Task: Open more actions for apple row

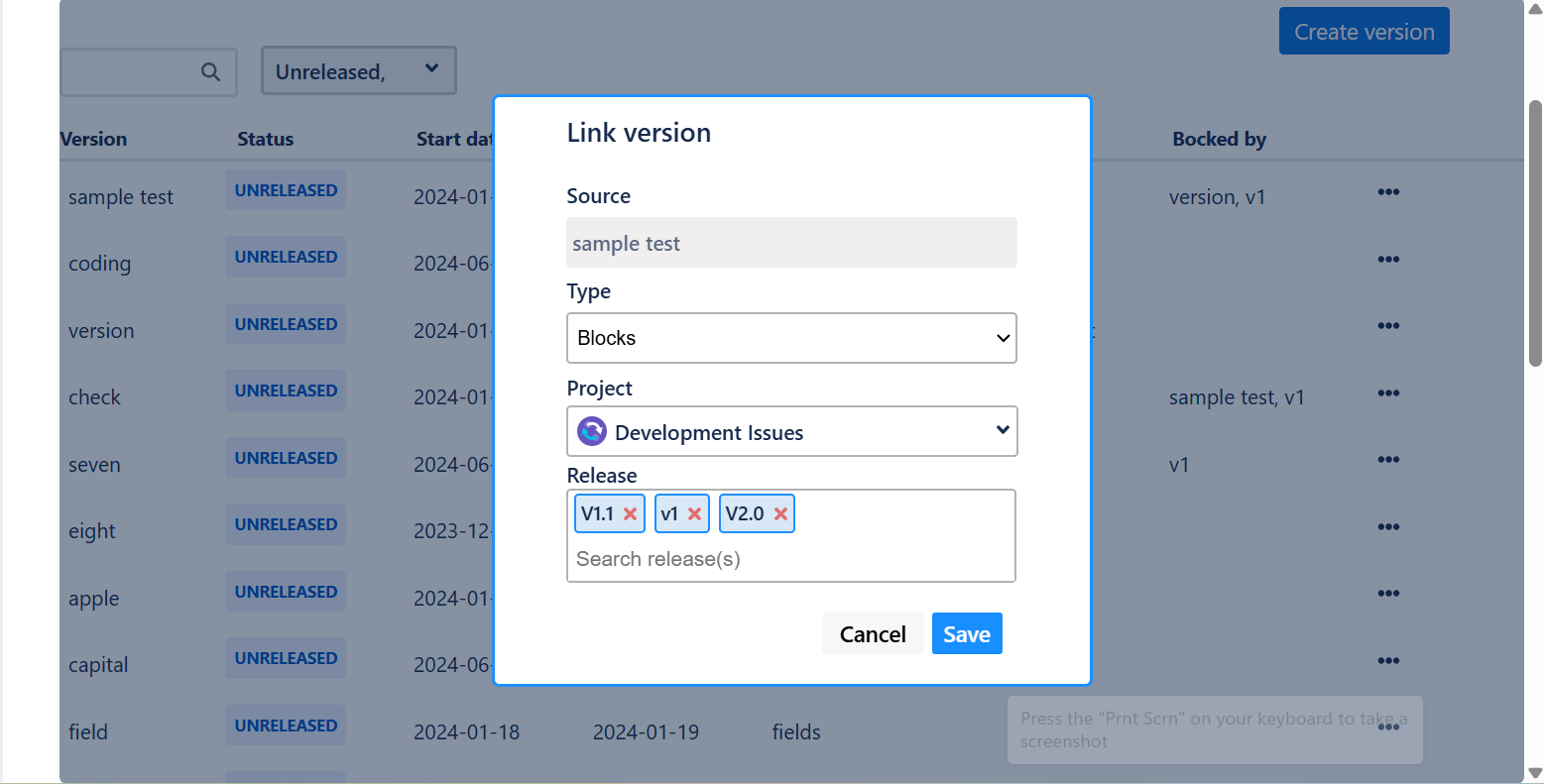Action: pos(1388,594)
